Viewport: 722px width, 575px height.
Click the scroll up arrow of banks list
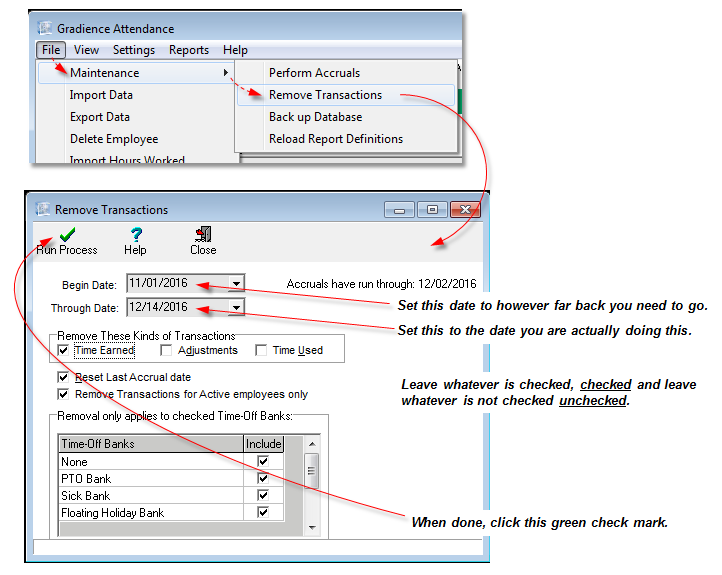pos(312,444)
